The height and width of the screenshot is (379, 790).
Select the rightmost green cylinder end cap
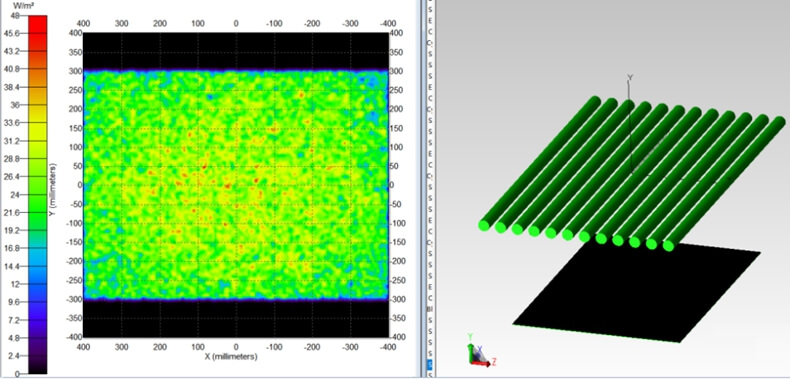[x=668, y=246]
